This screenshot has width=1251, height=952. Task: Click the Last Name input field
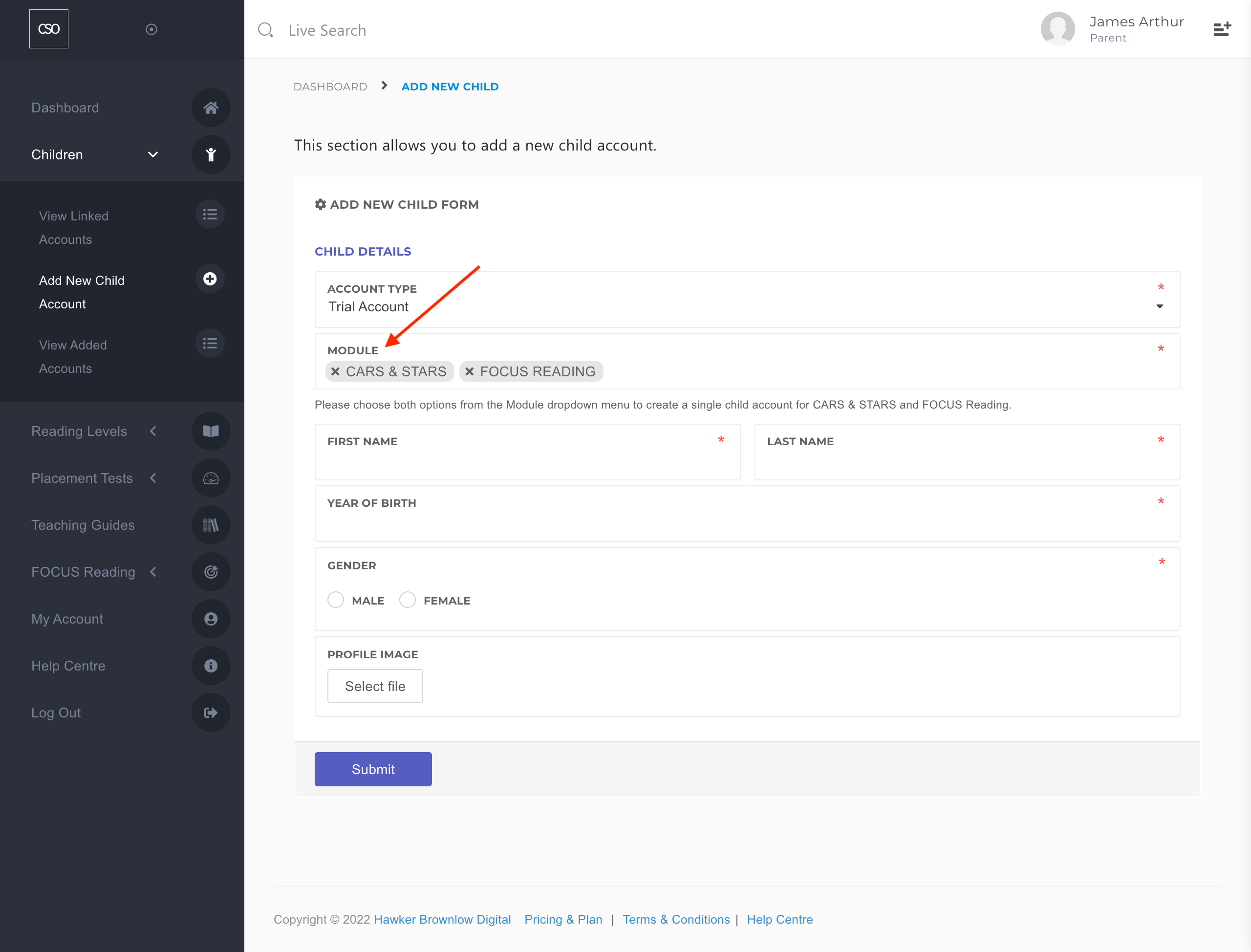968,453
